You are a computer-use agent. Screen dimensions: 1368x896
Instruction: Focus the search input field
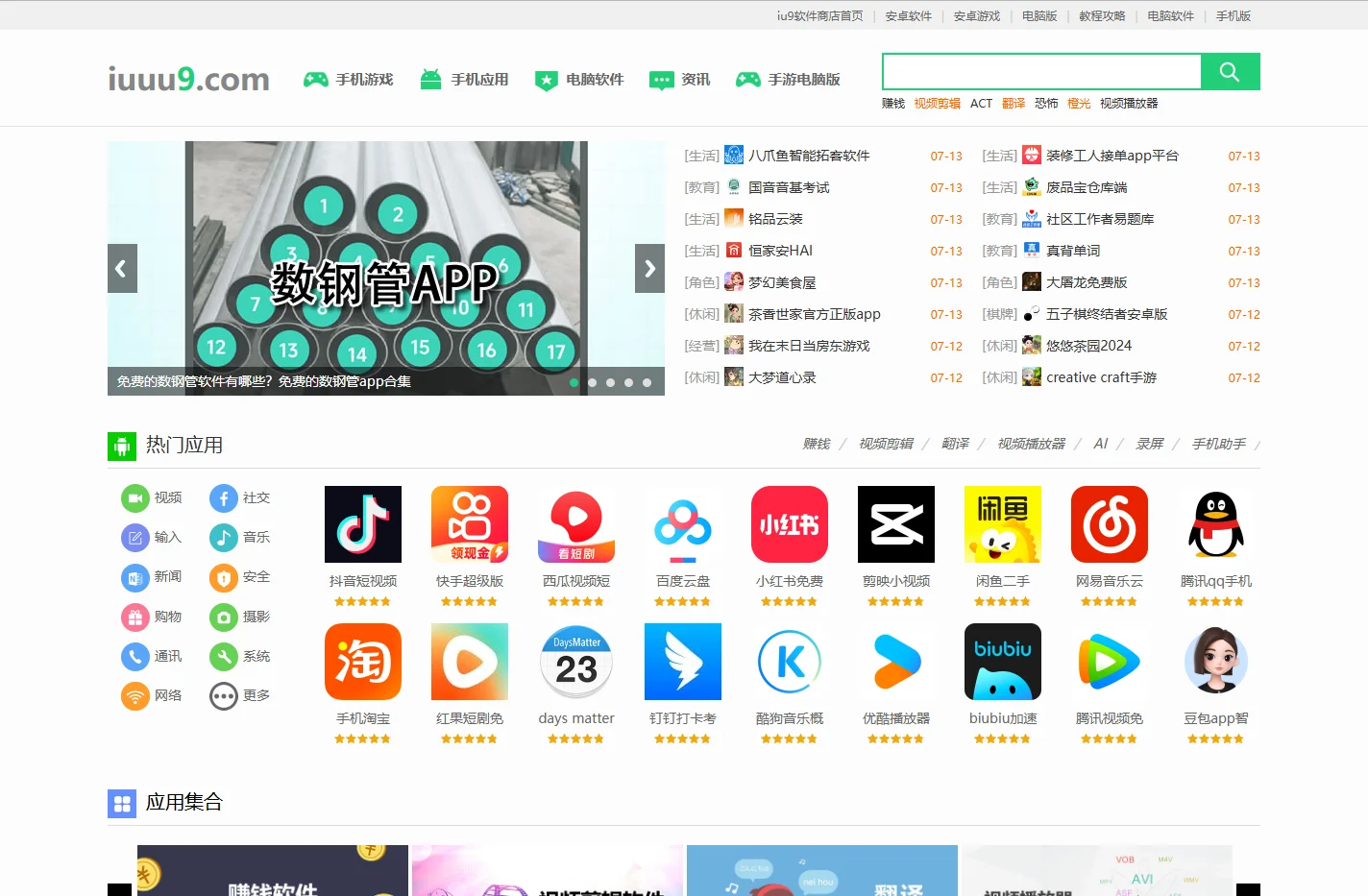1041,72
